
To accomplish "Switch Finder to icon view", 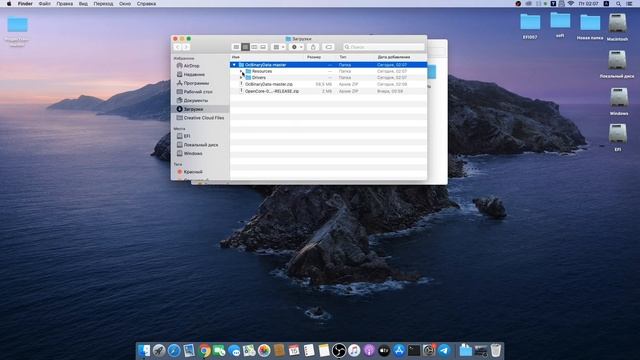I will tap(236, 47).
